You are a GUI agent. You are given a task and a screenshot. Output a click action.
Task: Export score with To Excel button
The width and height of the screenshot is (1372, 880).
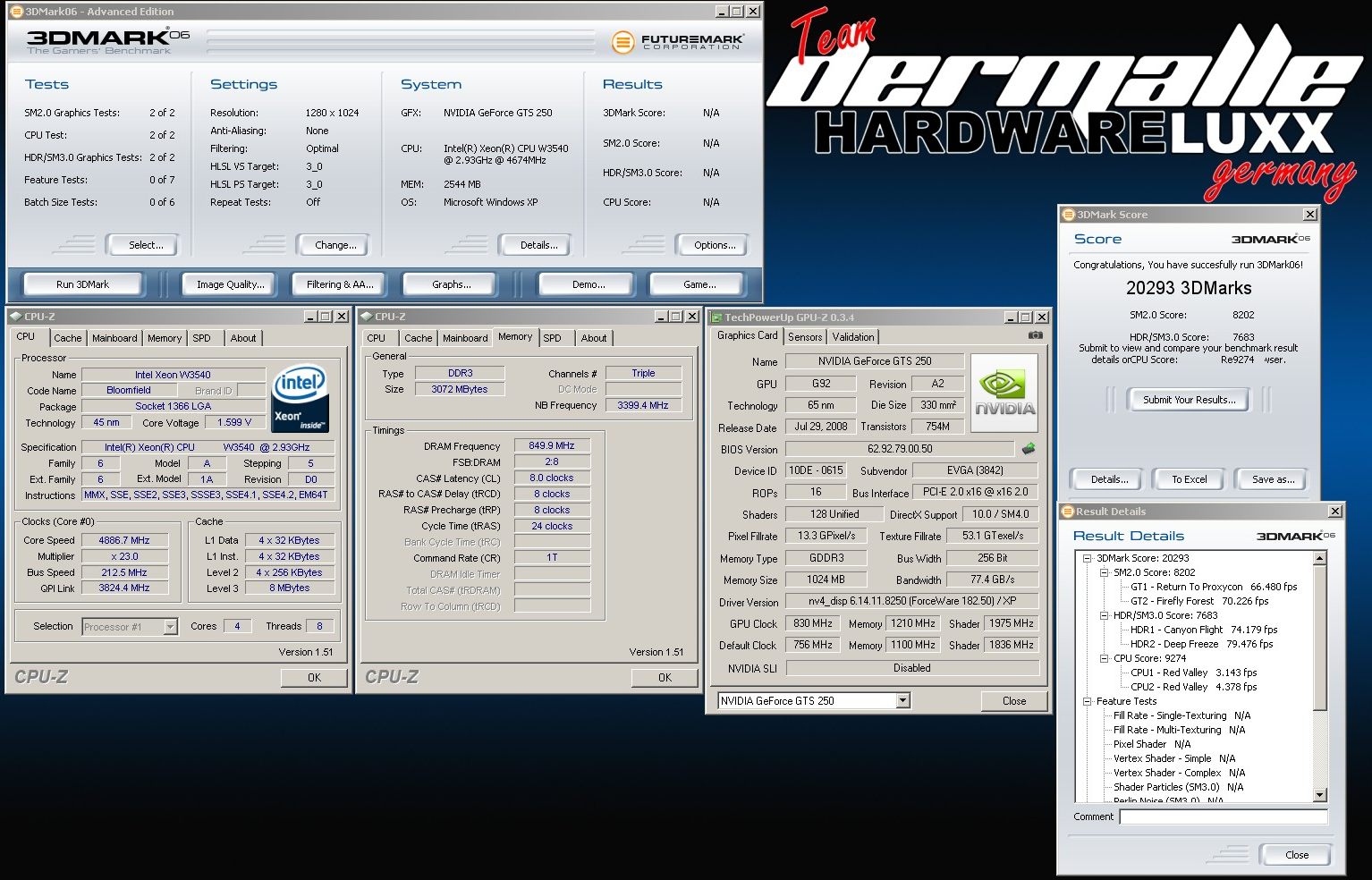(x=1190, y=479)
